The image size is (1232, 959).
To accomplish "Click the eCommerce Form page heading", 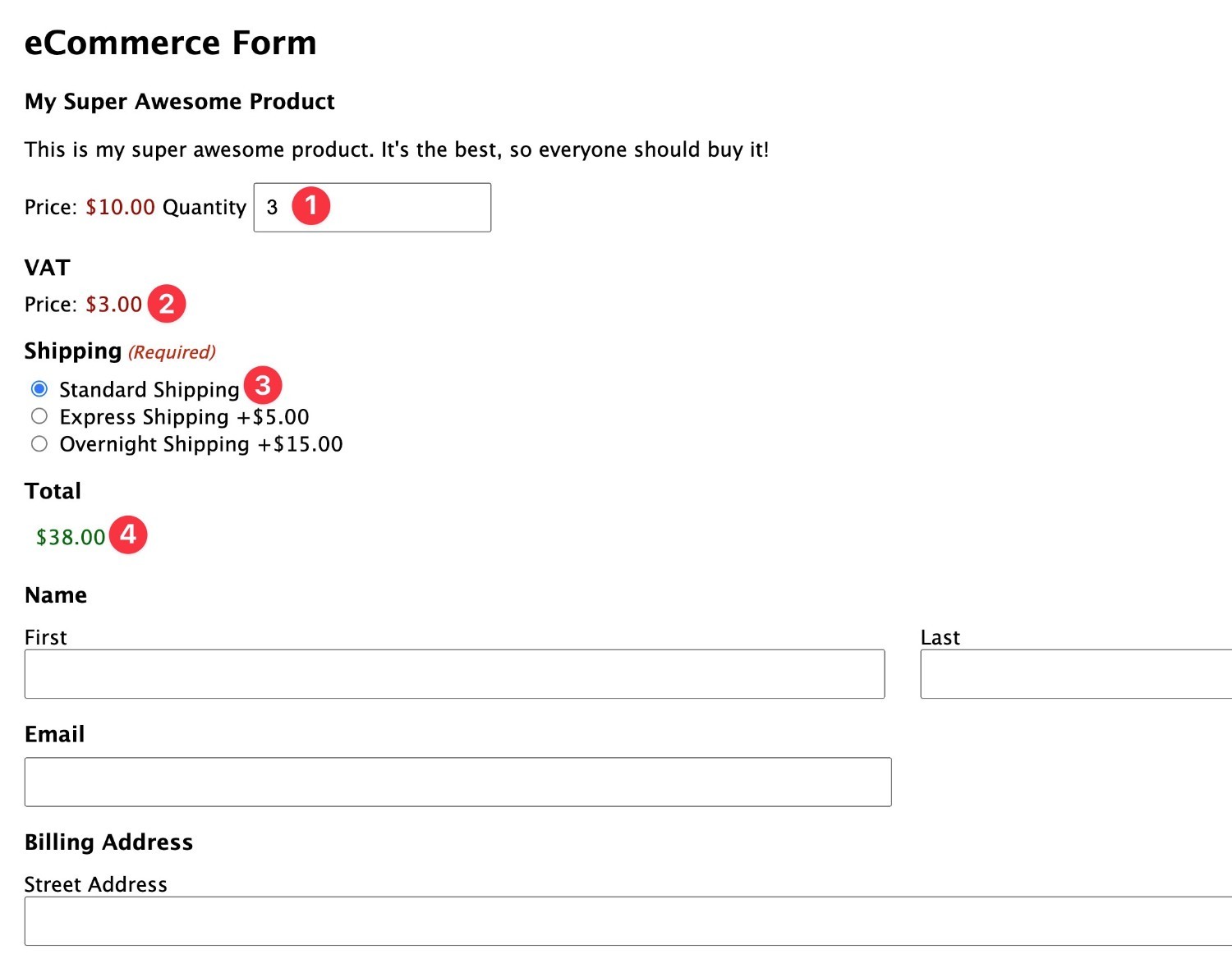I will (x=170, y=42).
